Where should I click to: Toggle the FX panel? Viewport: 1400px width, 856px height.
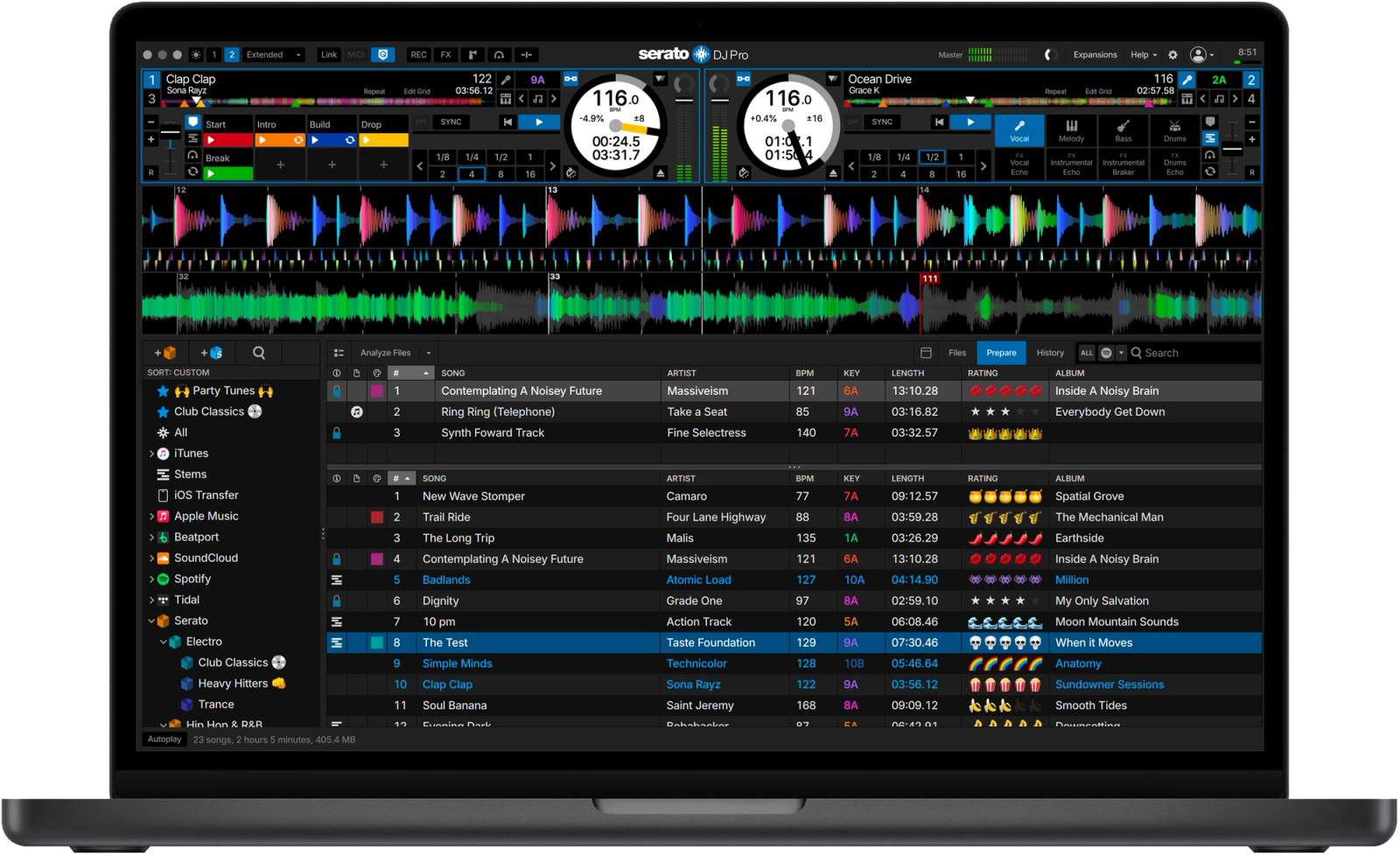(x=445, y=55)
